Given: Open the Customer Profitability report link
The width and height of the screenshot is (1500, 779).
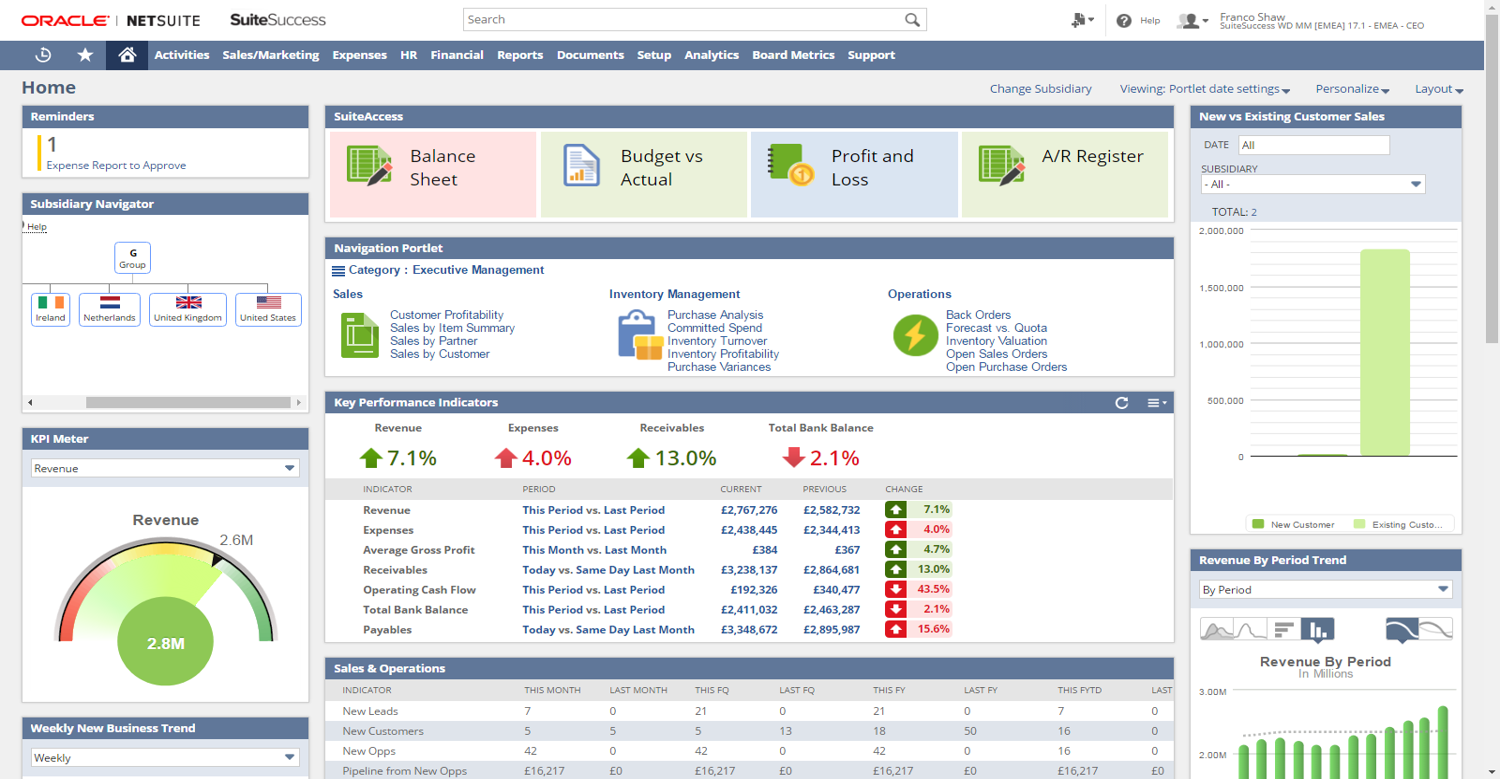Looking at the screenshot, I should pos(446,314).
